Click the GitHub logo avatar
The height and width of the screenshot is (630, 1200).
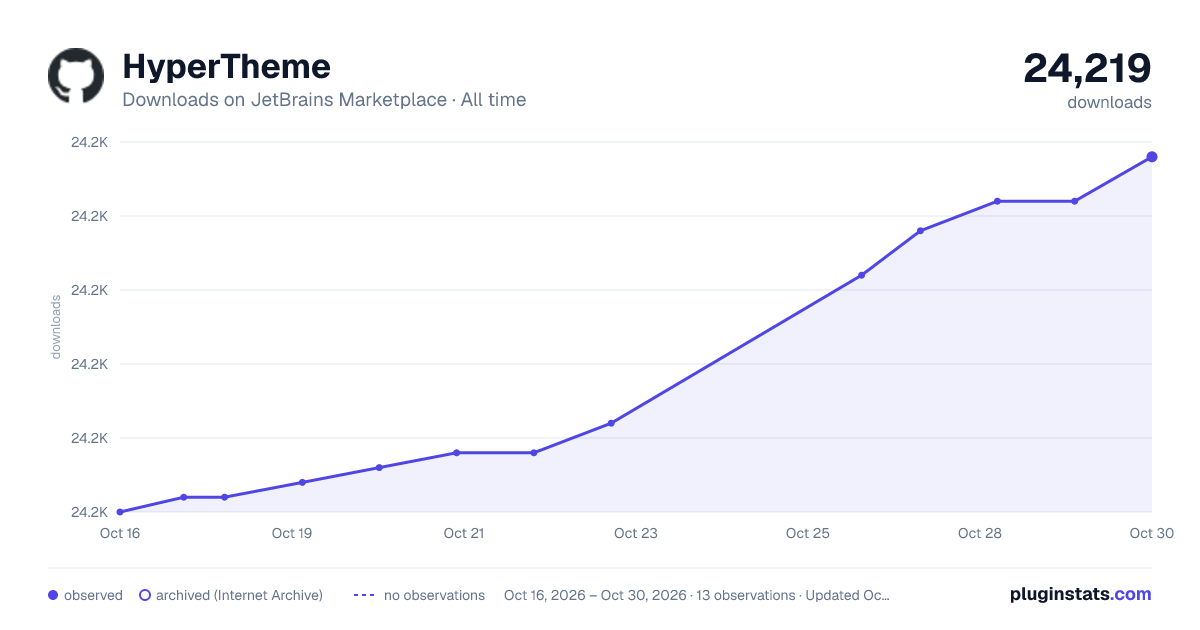76,76
